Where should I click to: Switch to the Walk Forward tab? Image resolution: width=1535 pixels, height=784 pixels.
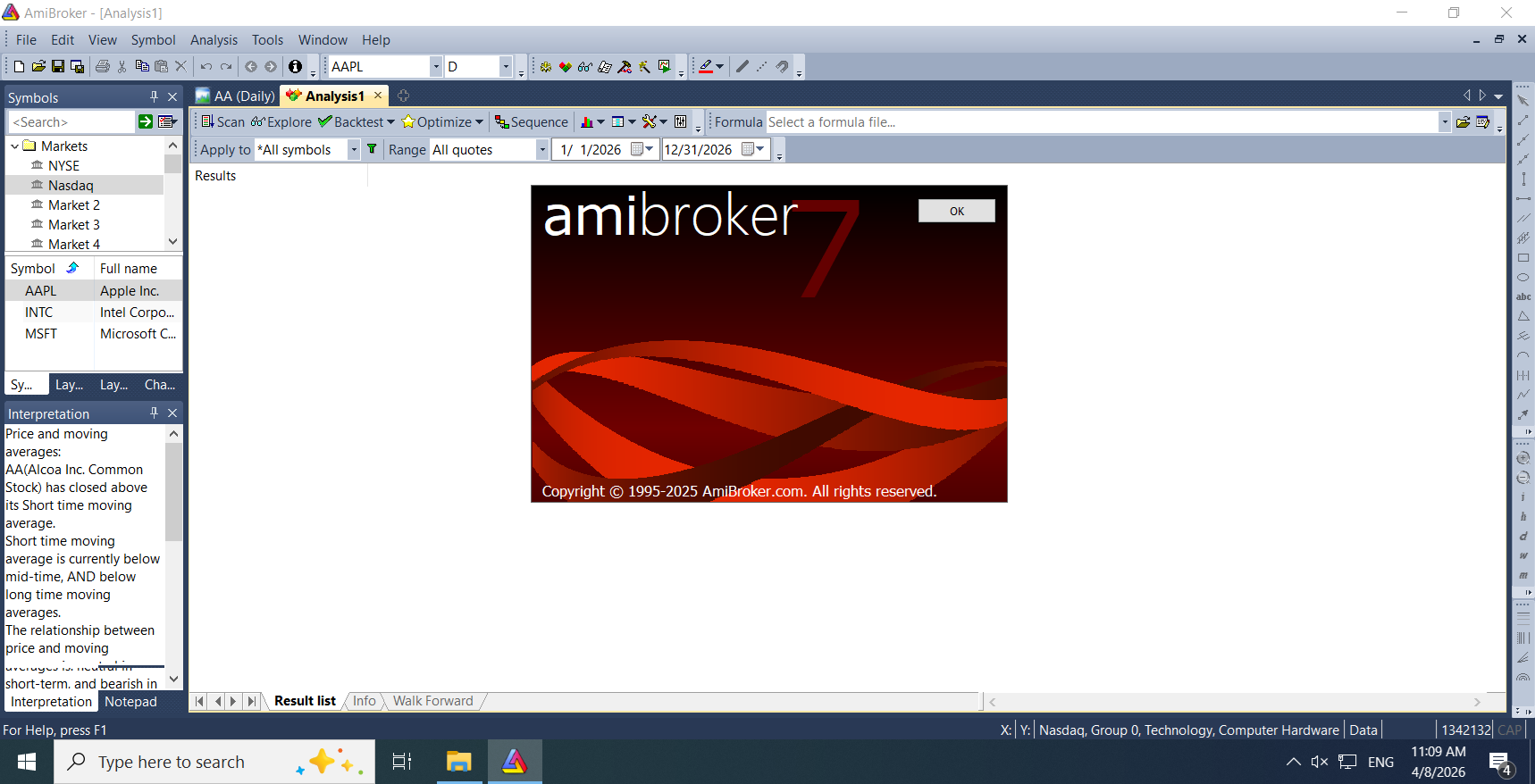433,701
